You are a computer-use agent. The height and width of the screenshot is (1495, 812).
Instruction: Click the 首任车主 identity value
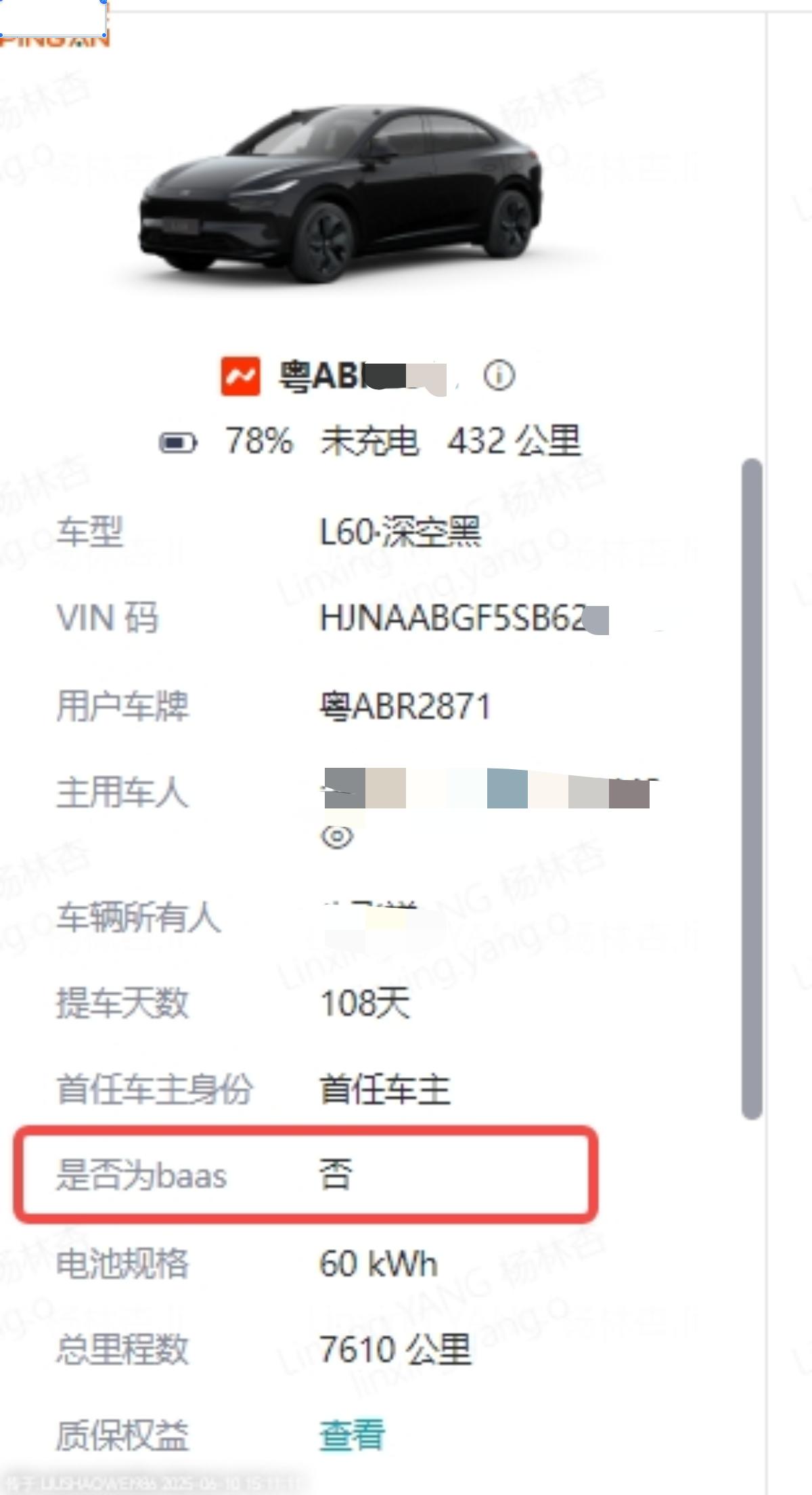click(x=385, y=1089)
